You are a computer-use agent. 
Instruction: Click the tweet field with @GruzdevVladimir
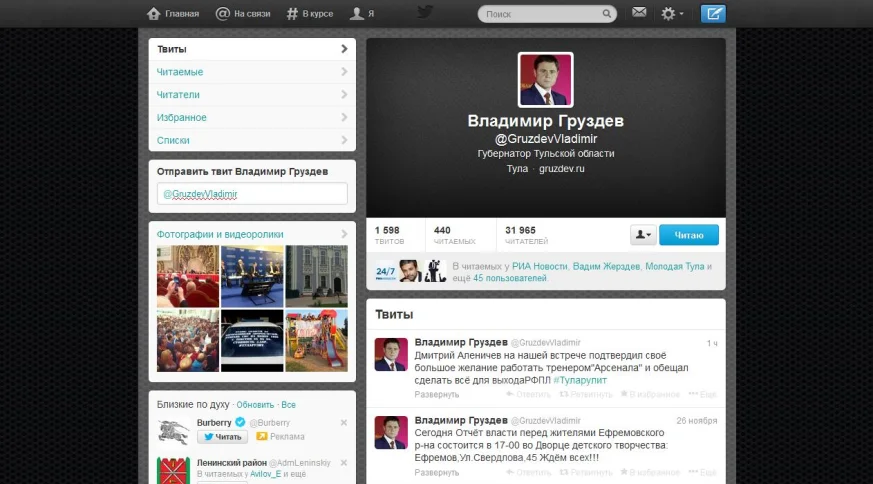(x=252, y=194)
